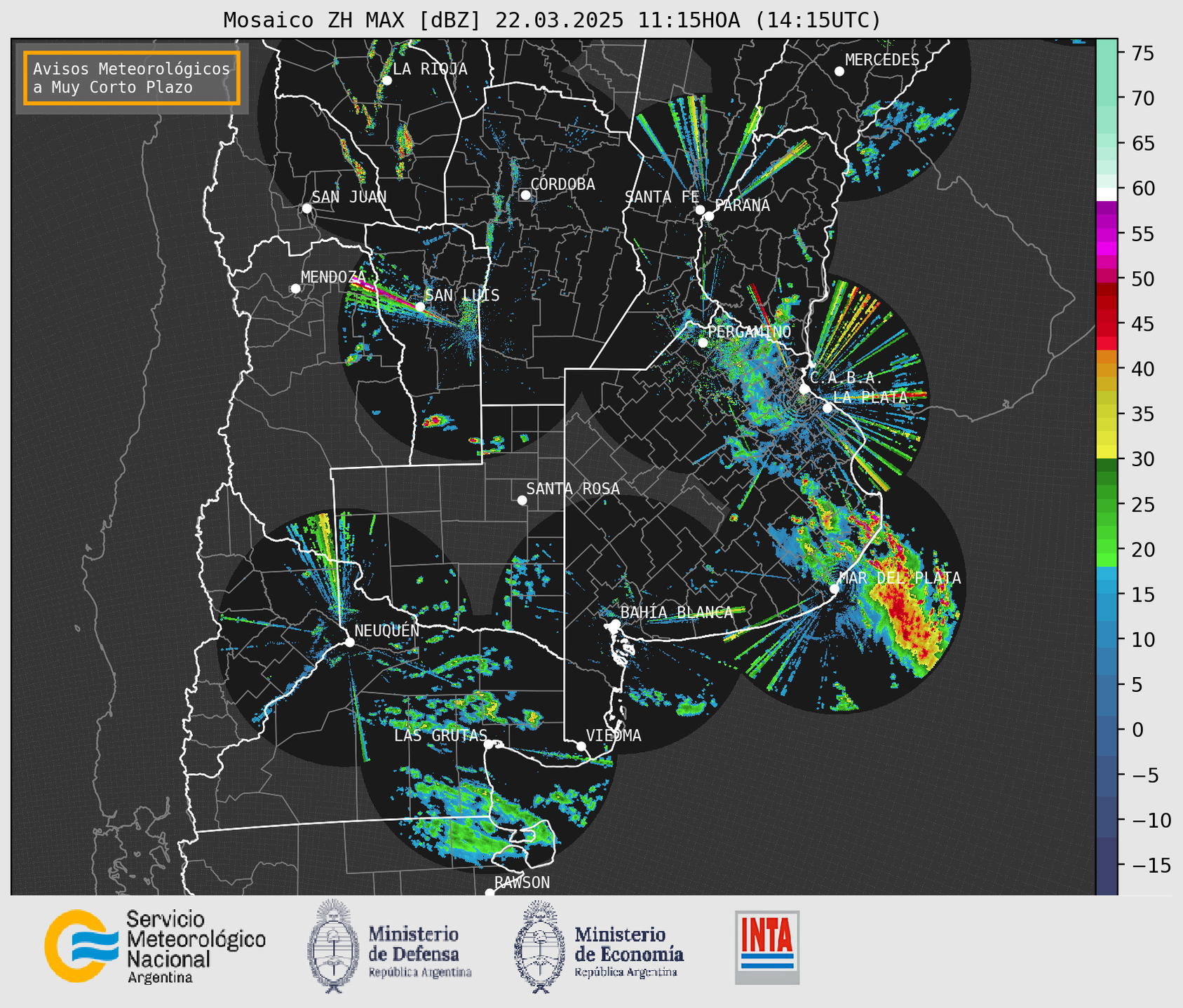Select the LAS GRUTAS city marker dot
Image resolution: width=1183 pixels, height=1008 pixels.
489,744
